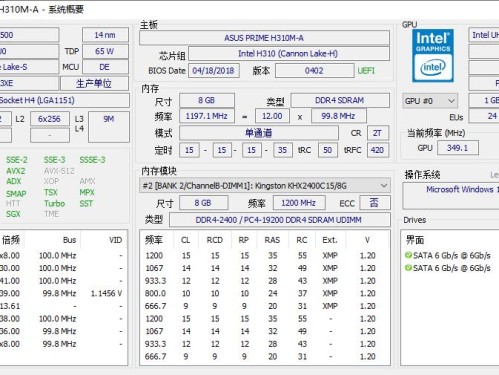
Task: Select the ECC 否 field
Action: point(375,203)
